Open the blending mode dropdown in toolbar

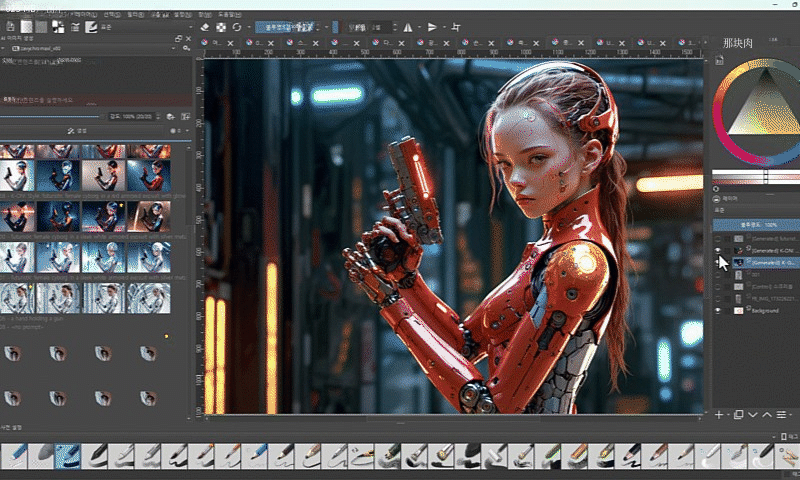(290, 27)
